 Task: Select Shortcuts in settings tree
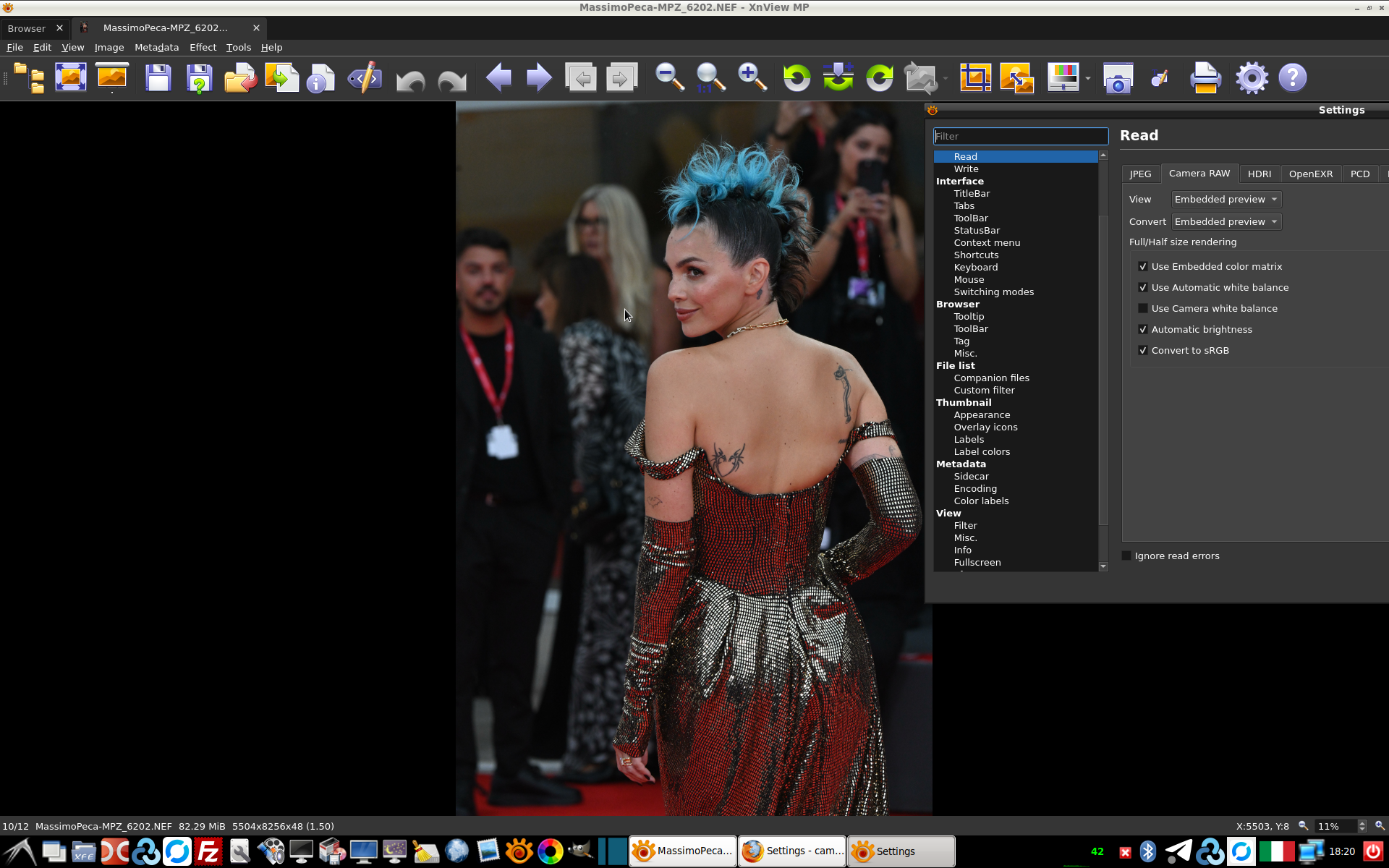click(976, 255)
